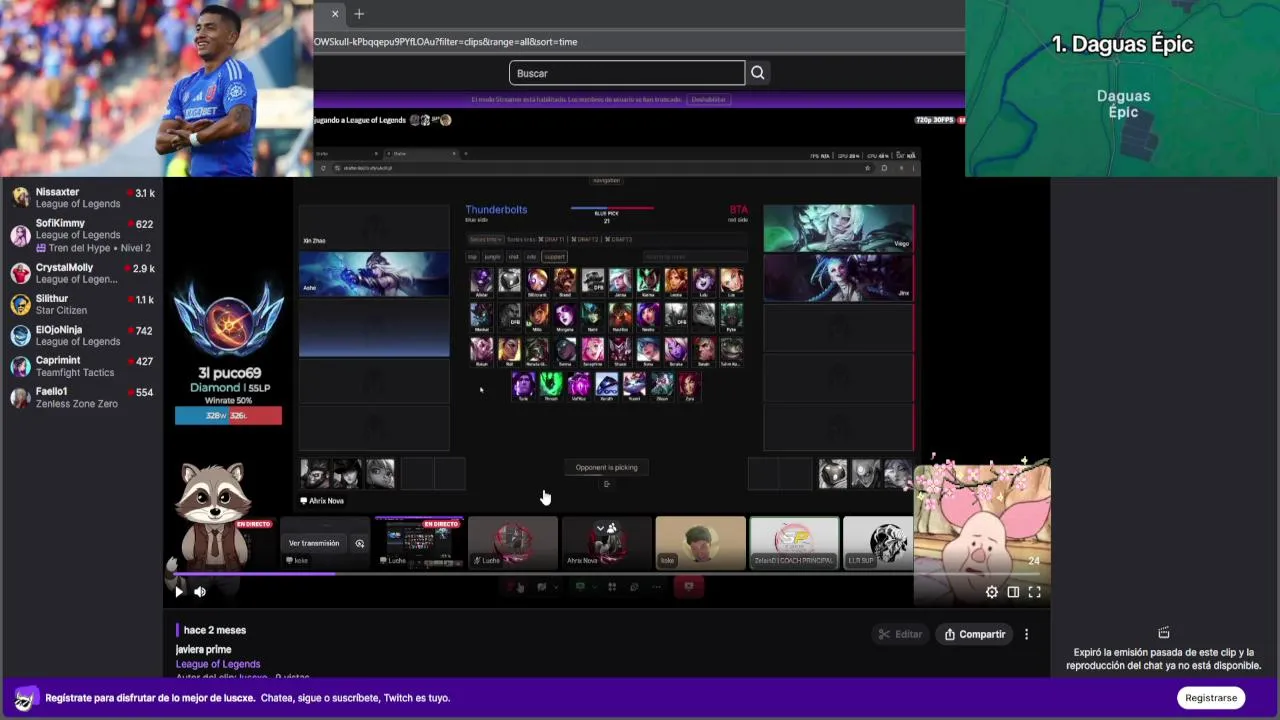Click the champion search field in drafter
The height and width of the screenshot is (720, 1280).
(x=695, y=257)
